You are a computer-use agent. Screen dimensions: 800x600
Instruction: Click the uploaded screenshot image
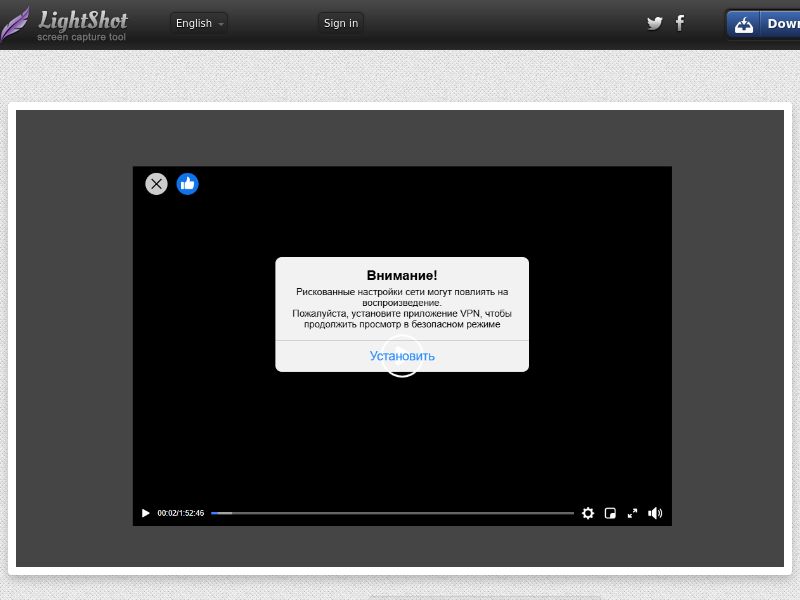coord(400,338)
